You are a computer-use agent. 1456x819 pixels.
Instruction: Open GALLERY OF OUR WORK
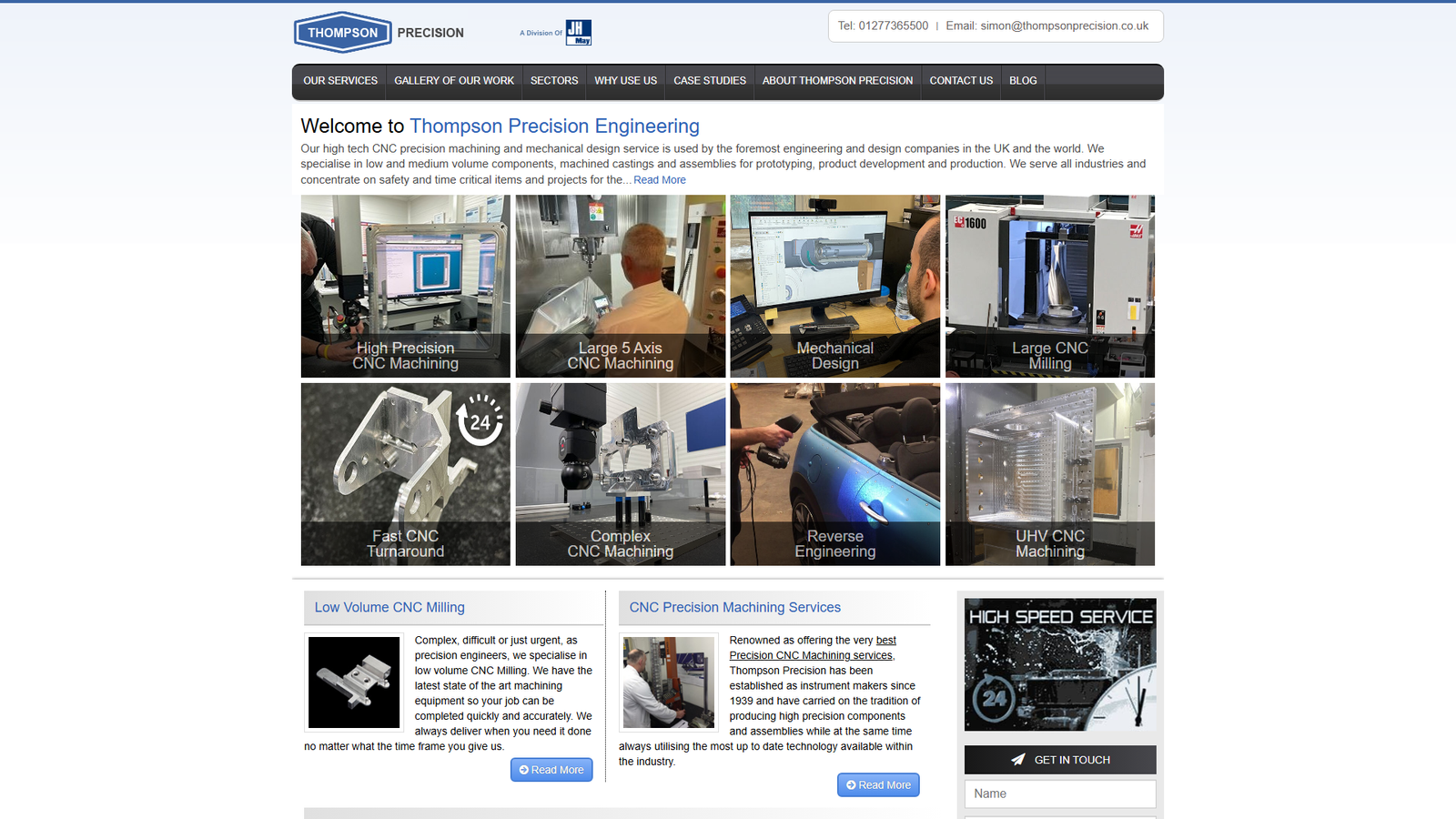(454, 81)
